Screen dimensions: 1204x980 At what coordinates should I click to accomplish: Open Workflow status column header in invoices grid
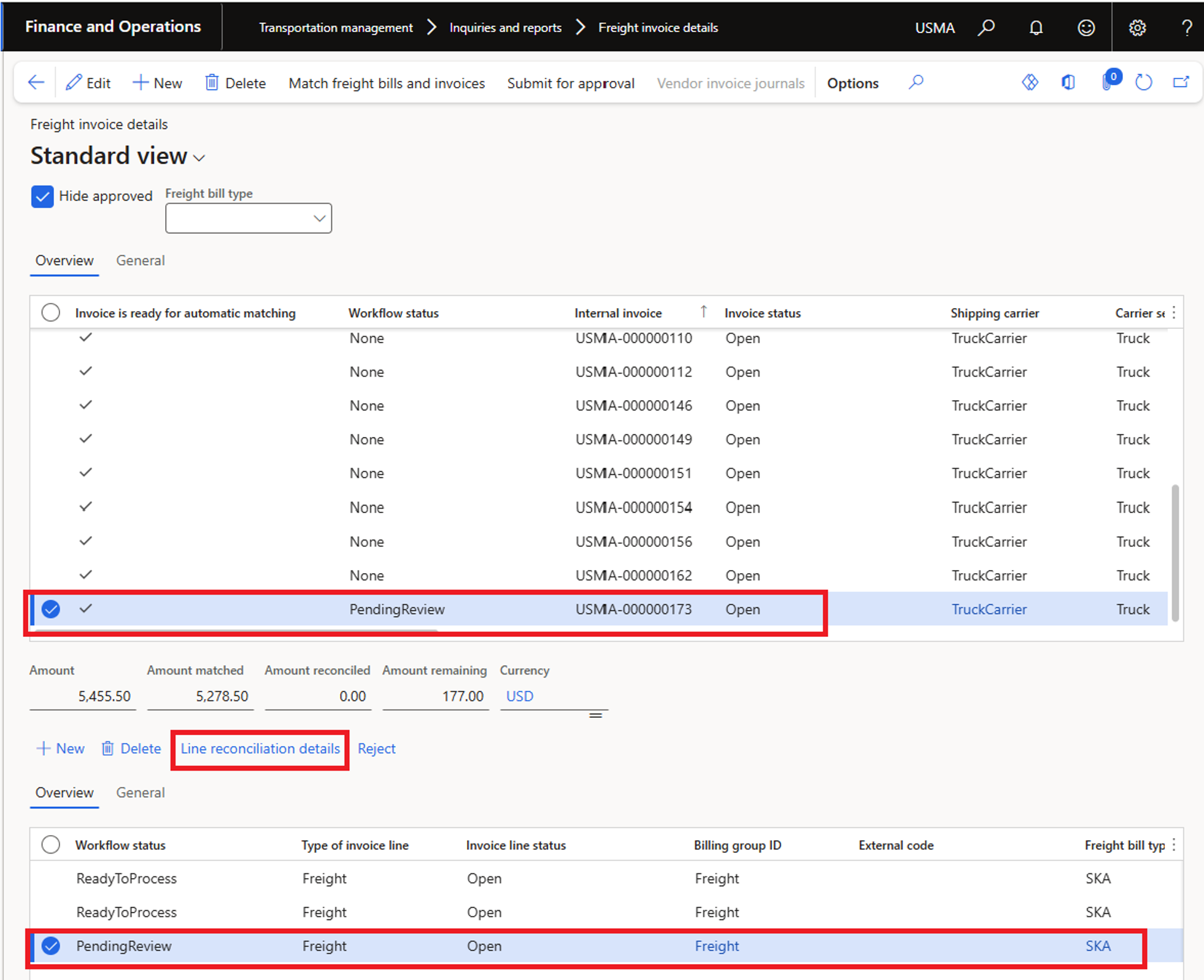click(x=393, y=313)
